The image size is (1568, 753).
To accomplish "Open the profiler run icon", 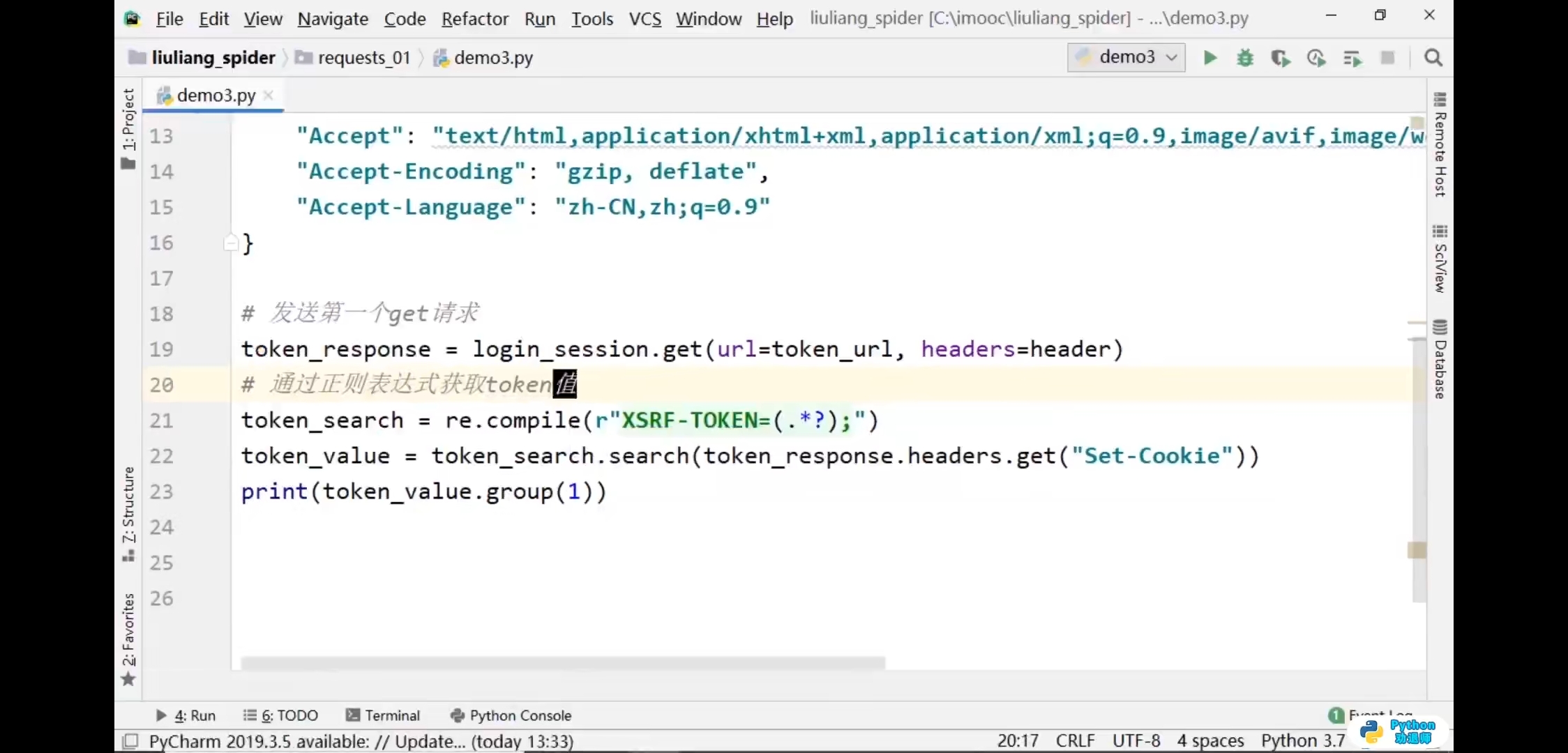I will 1316,58.
